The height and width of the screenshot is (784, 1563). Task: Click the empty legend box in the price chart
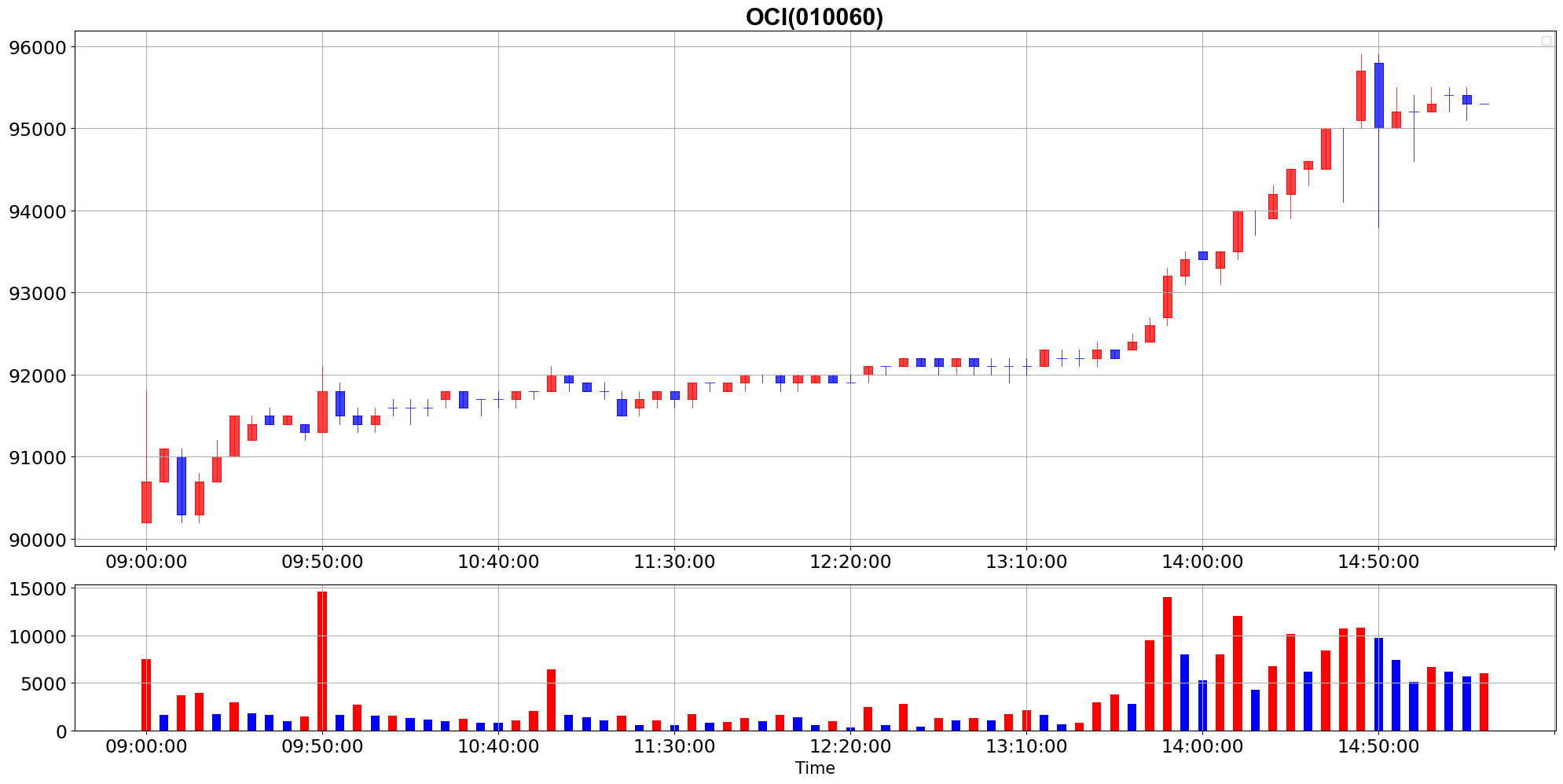(x=1546, y=41)
